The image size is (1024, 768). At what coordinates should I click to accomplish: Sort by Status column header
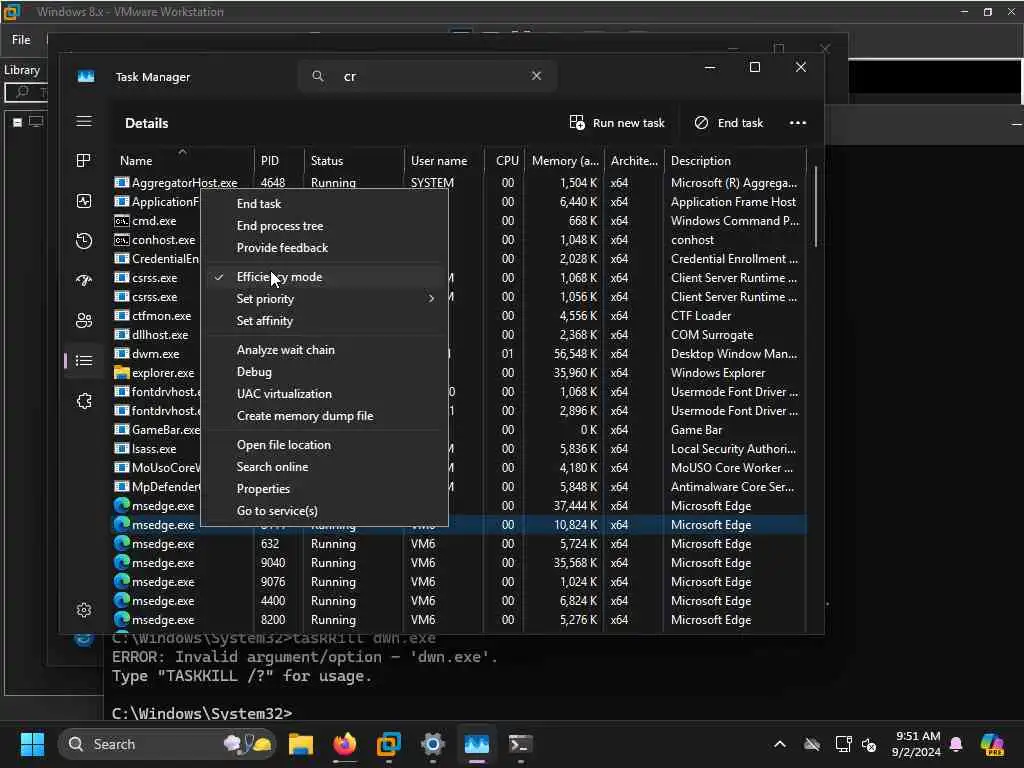(x=327, y=161)
